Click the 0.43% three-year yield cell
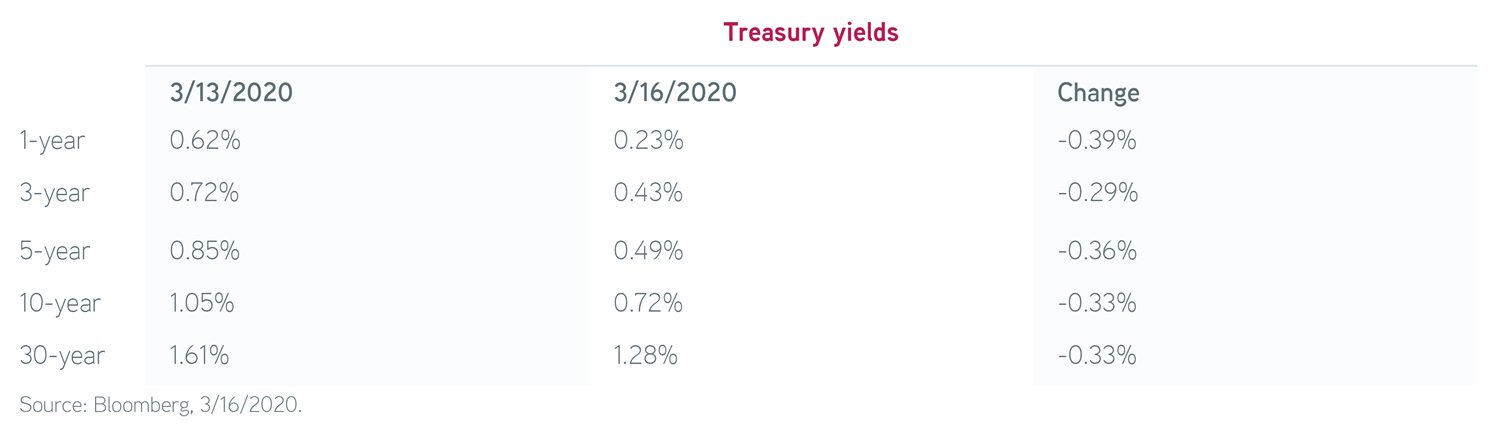 click(x=648, y=193)
